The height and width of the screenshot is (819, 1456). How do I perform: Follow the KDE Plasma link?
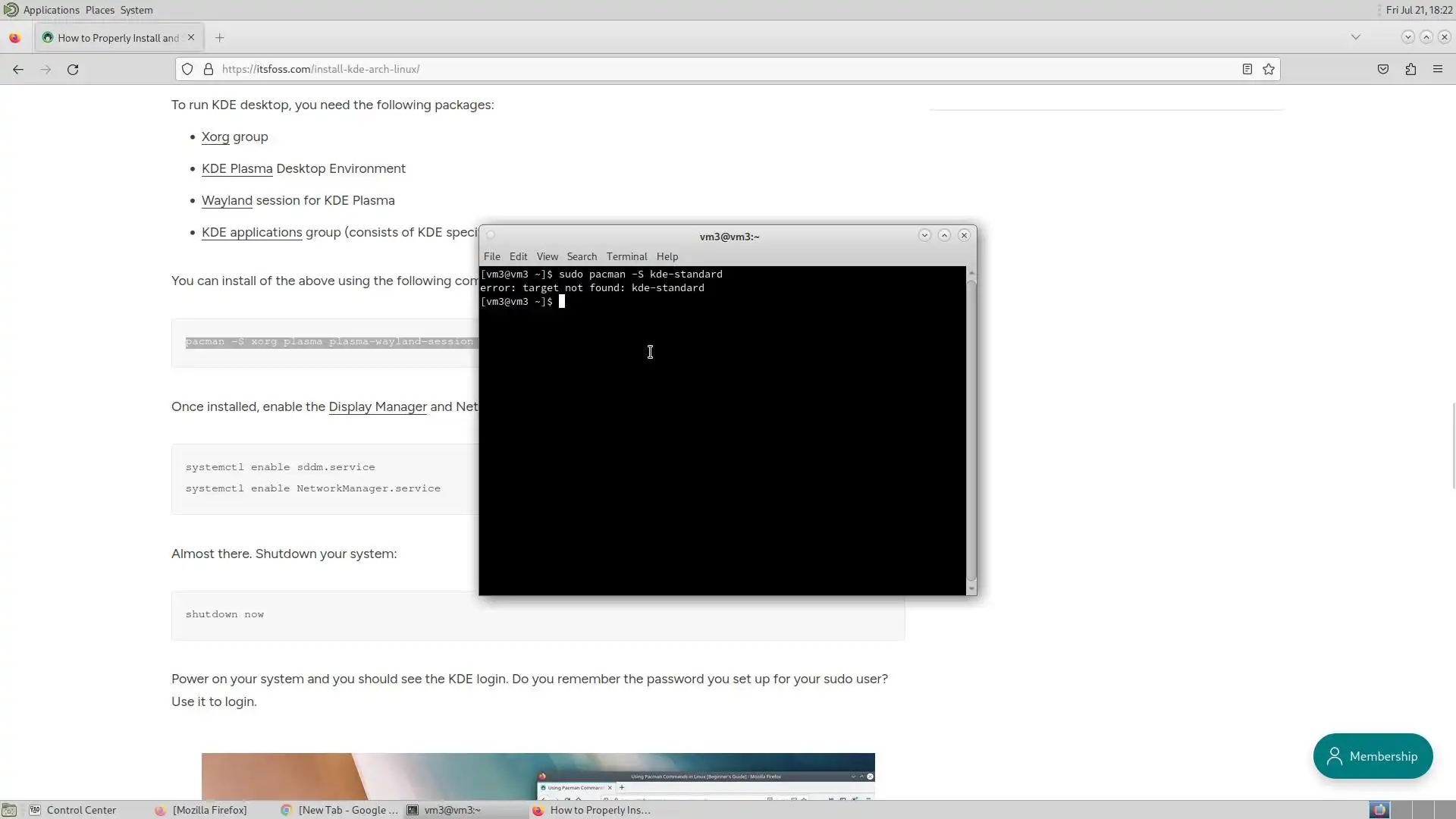[237, 168]
